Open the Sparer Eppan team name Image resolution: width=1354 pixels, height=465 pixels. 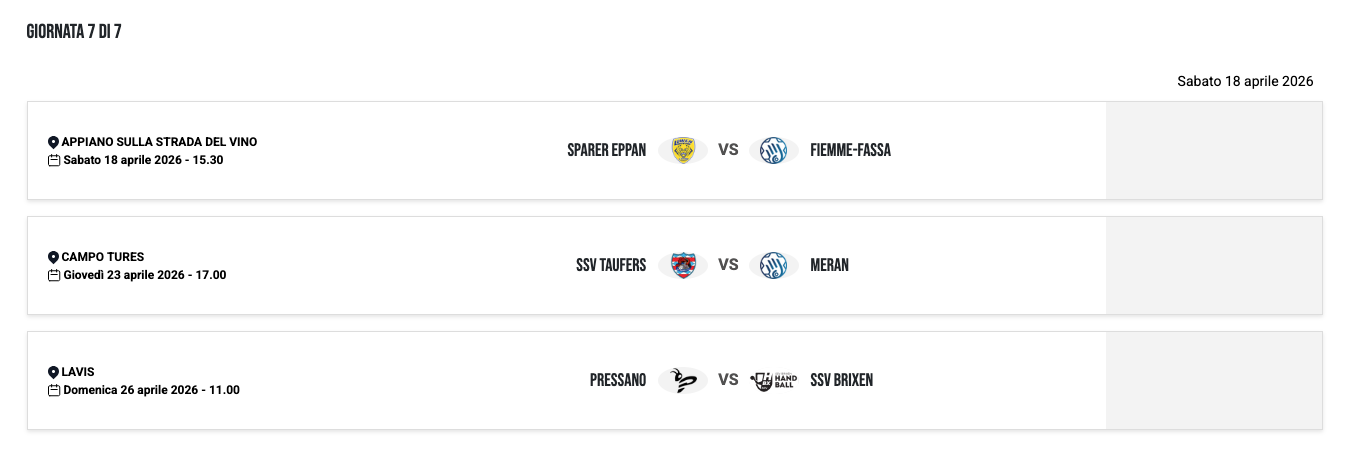pyautogui.click(x=606, y=150)
